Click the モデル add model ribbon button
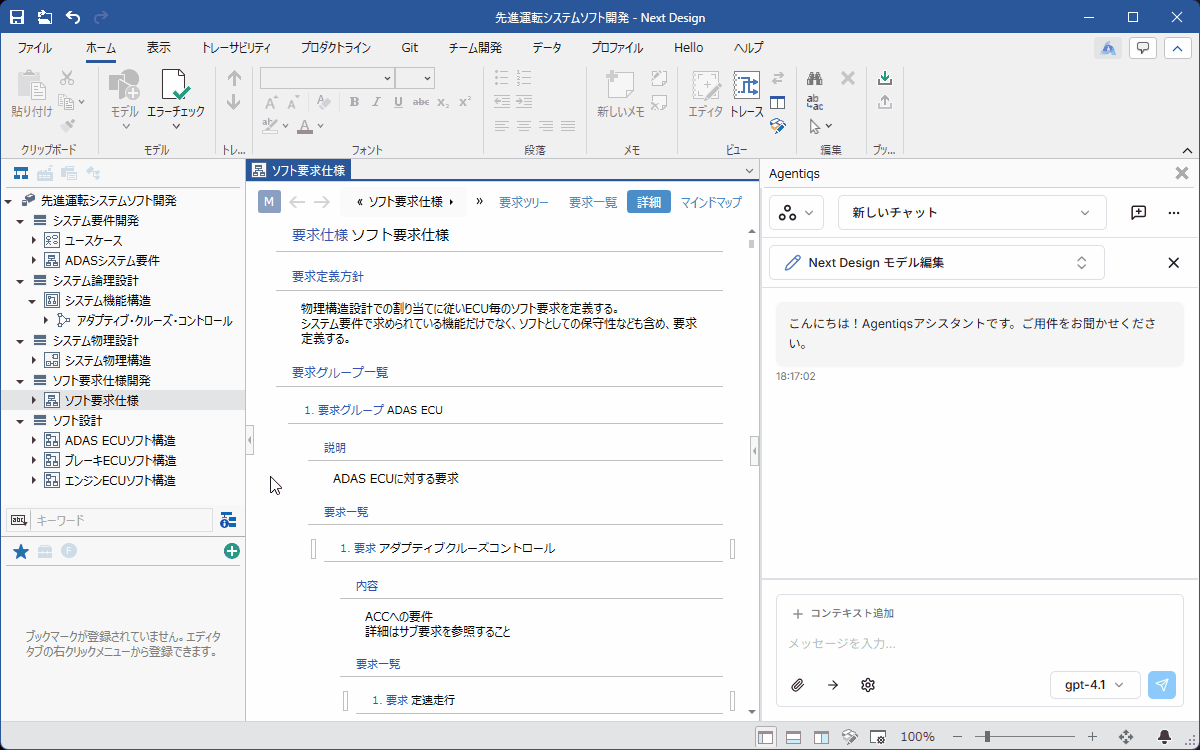The height and width of the screenshot is (750, 1200). point(125,100)
